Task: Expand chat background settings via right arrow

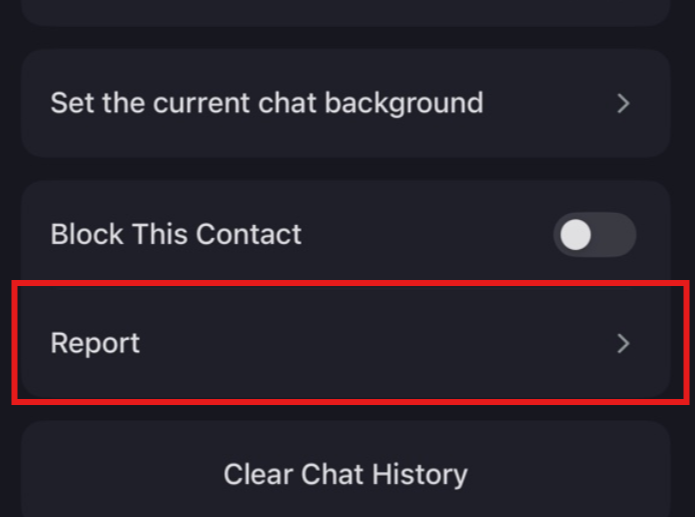Action: tap(623, 103)
